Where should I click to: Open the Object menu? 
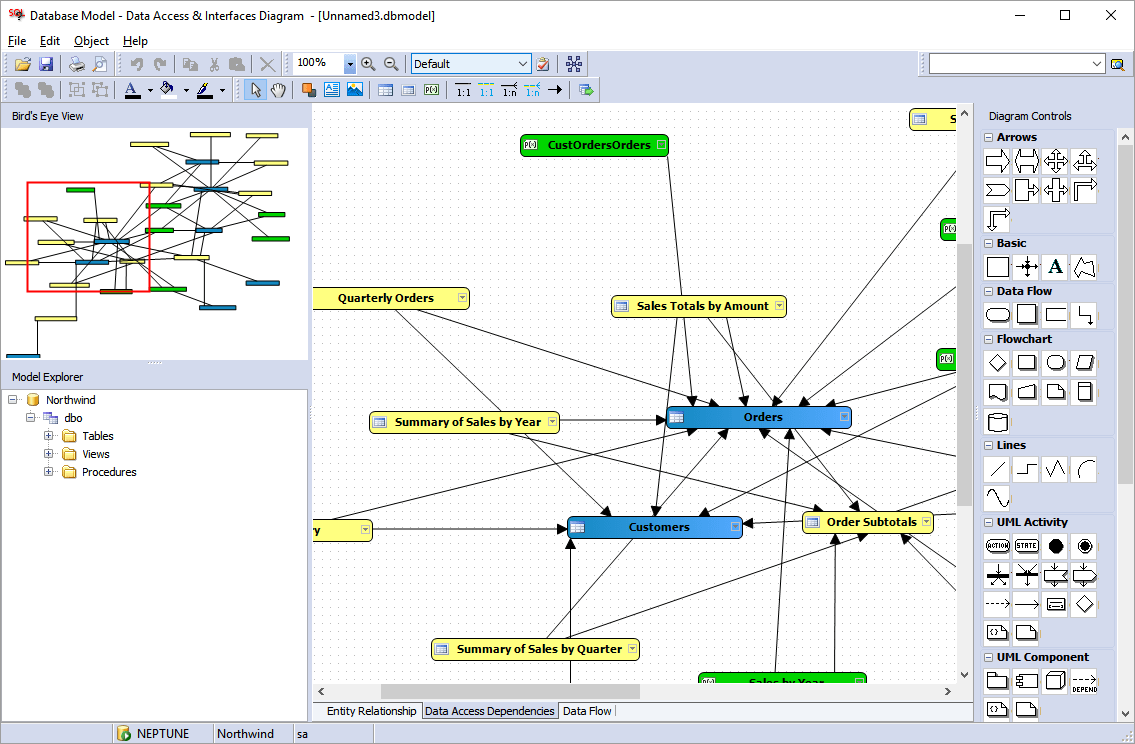(x=91, y=41)
